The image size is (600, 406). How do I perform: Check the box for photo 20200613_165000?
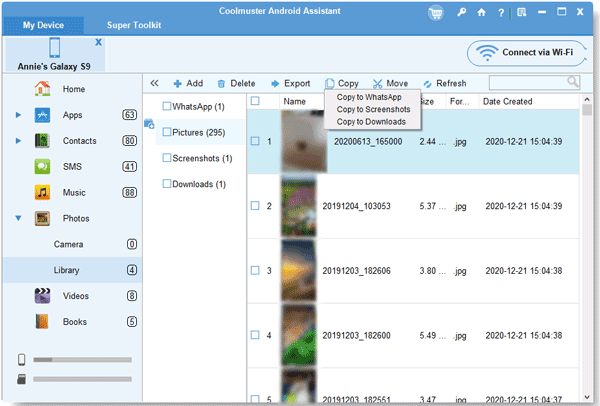pos(255,141)
